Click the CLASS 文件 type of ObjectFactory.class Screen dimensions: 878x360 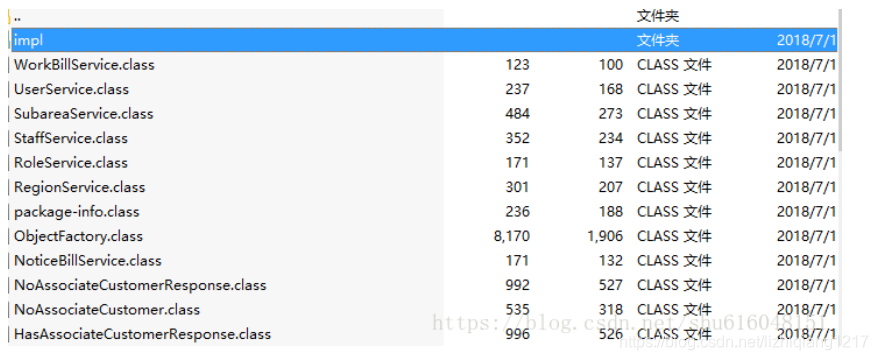click(x=674, y=237)
